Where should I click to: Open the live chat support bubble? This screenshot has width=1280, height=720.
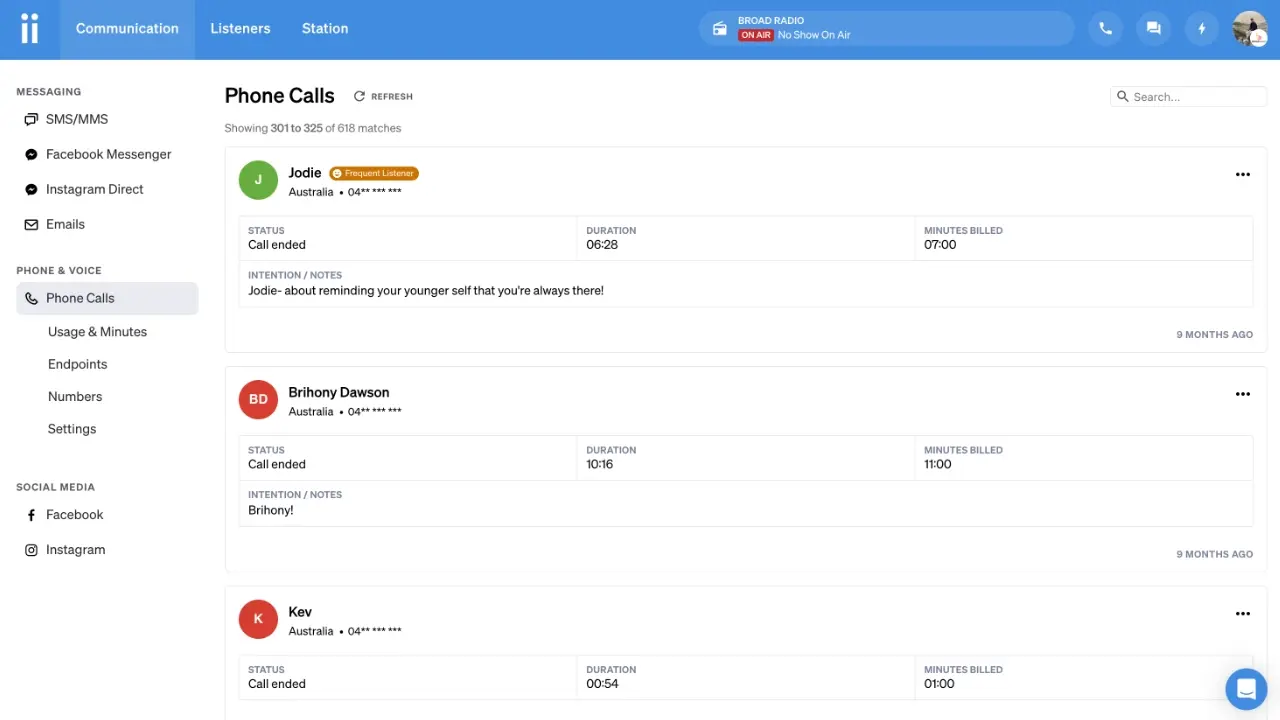coord(1246,689)
